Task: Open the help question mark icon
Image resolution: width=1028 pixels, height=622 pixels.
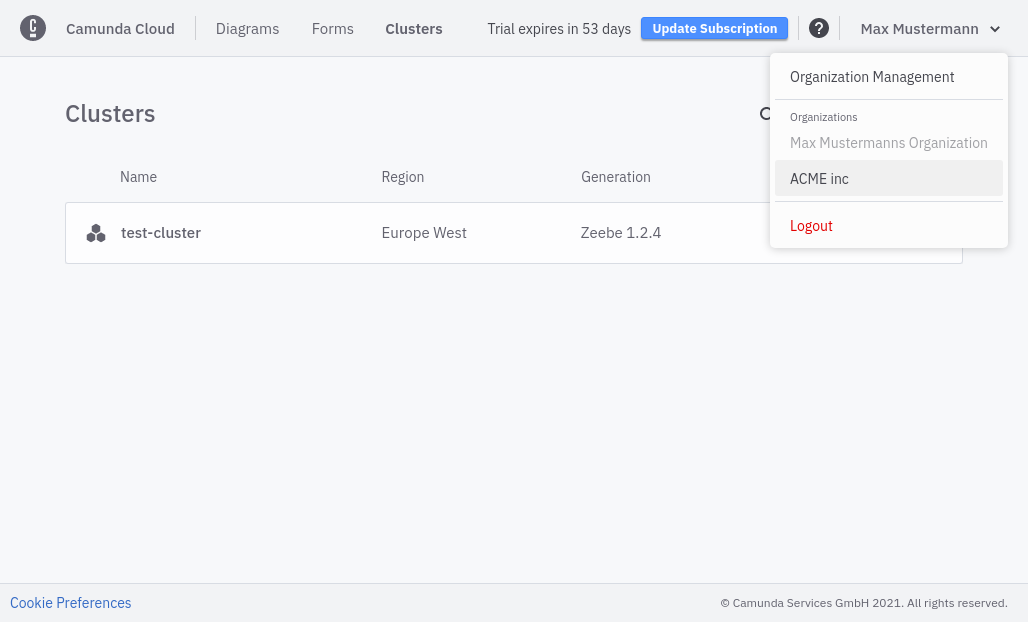Action: (819, 27)
